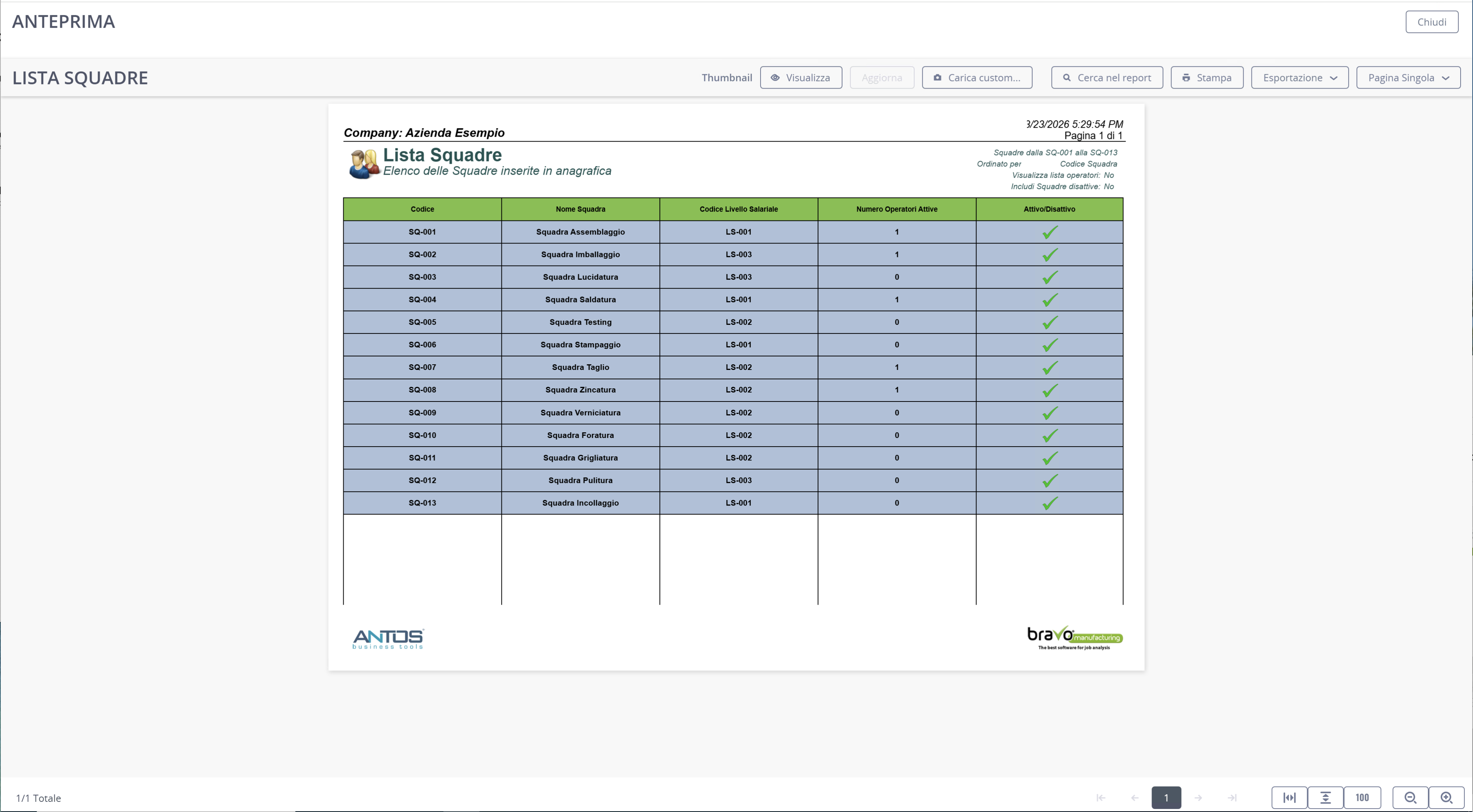The width and height of the screenshot is (1473, 812).
Task: Click the Codice column header
Action: [423, 209]
